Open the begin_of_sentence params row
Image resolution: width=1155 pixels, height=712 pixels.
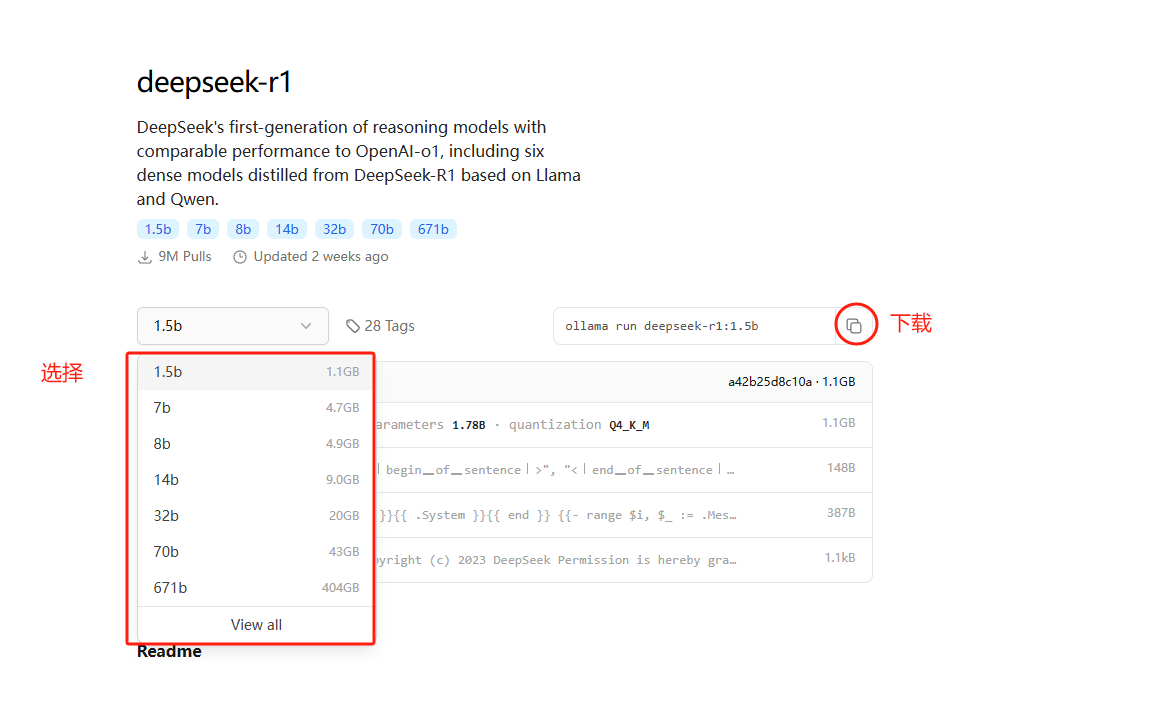pos(623,470)
